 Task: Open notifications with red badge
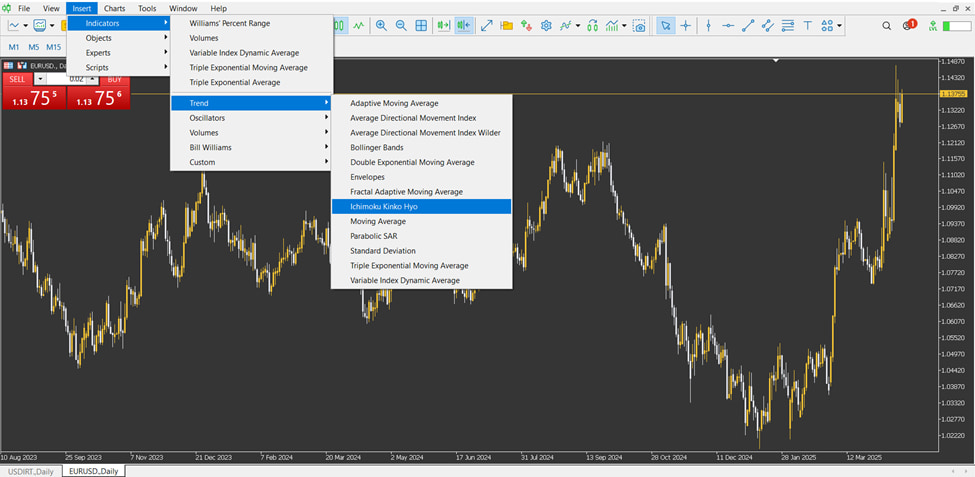coord(908,25)
